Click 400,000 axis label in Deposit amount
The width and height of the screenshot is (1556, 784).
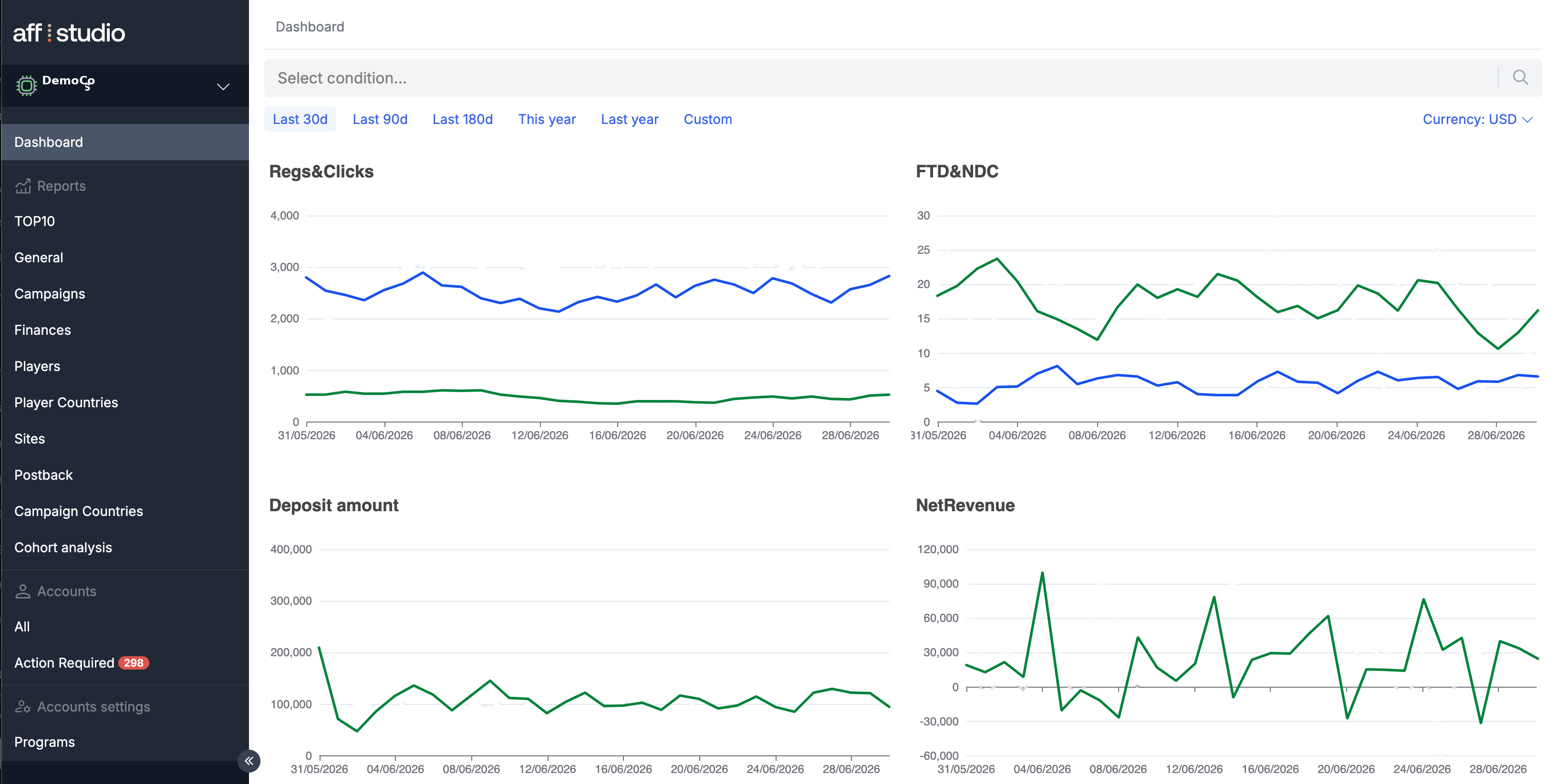(x=290, y=550)
